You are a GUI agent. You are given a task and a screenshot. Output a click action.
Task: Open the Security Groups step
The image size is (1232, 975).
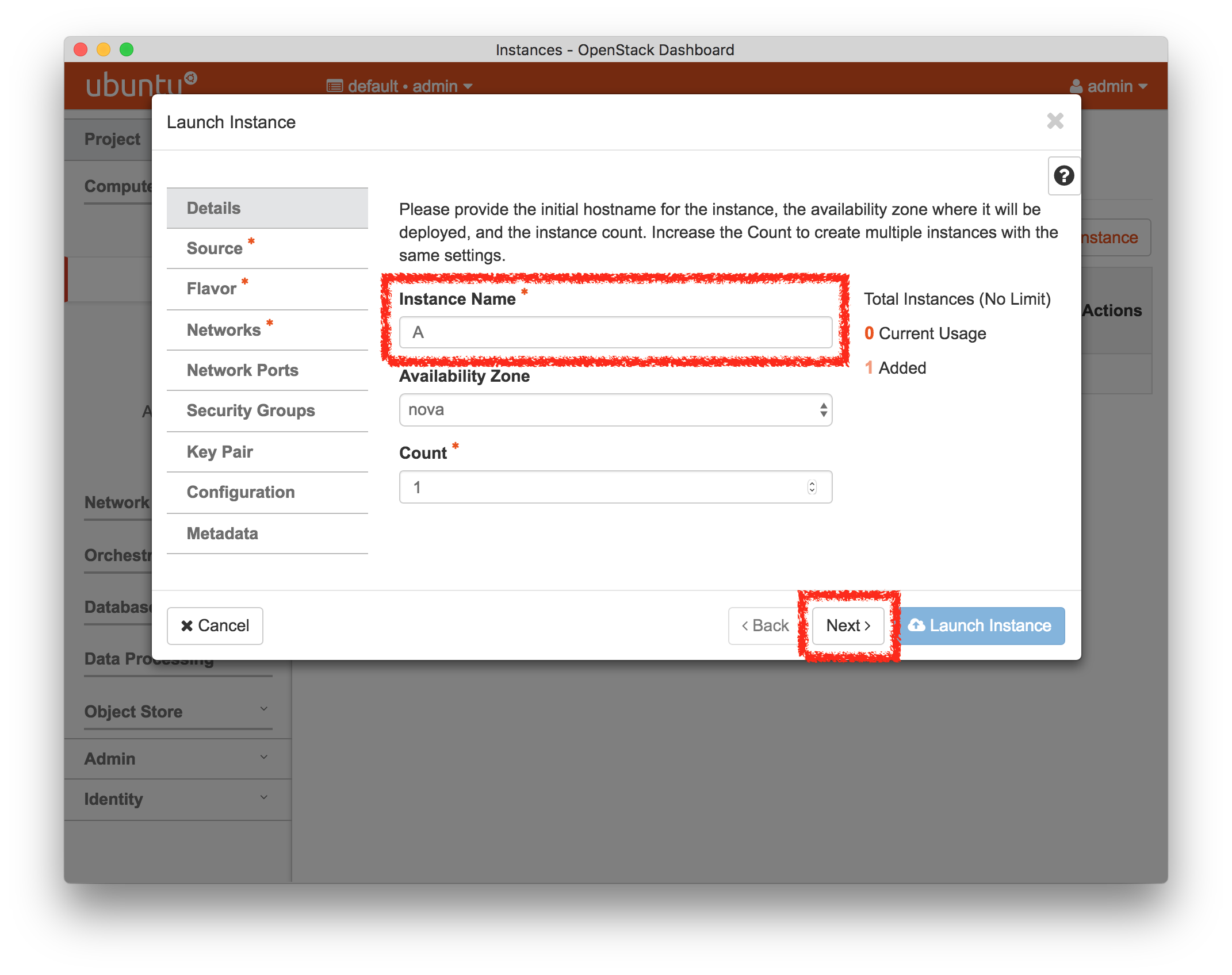267,410
